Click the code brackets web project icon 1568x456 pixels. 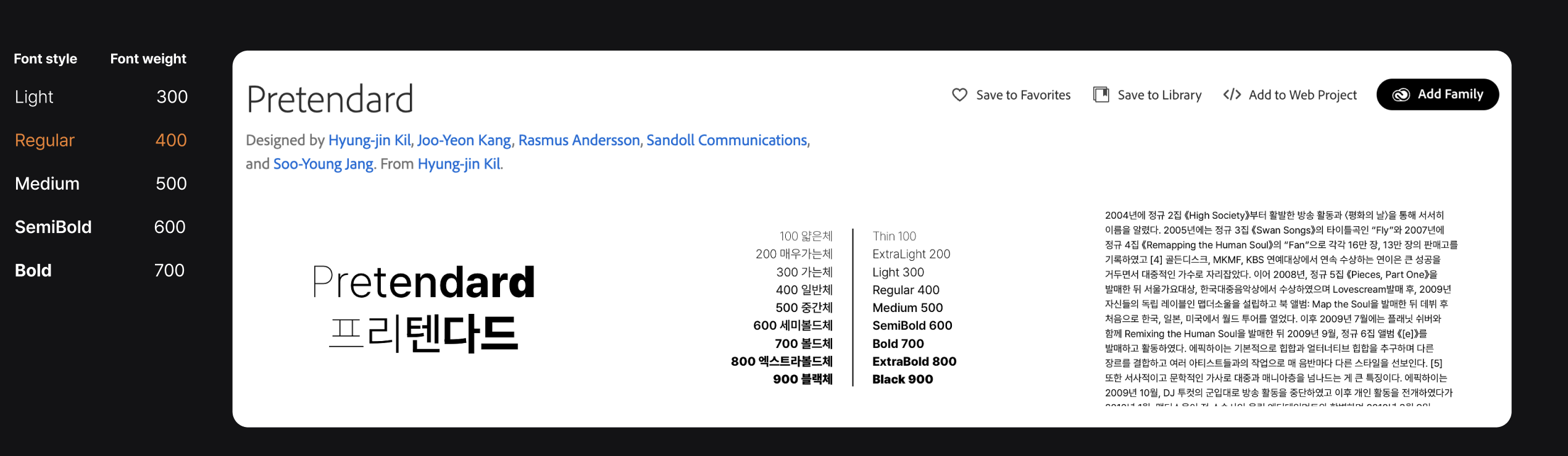1232,95
